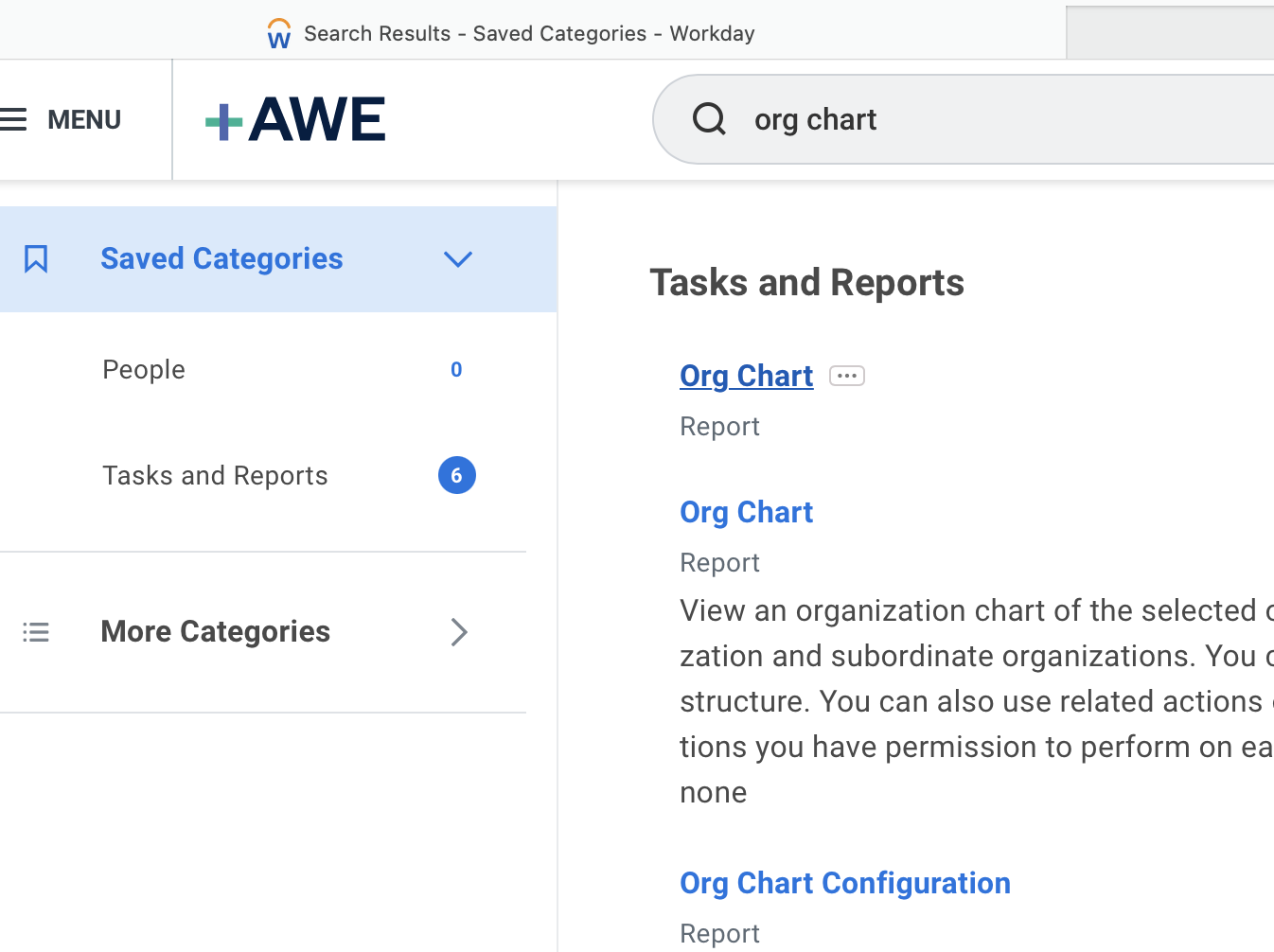Select the Tasks and Reports category filter

(215, 475)
